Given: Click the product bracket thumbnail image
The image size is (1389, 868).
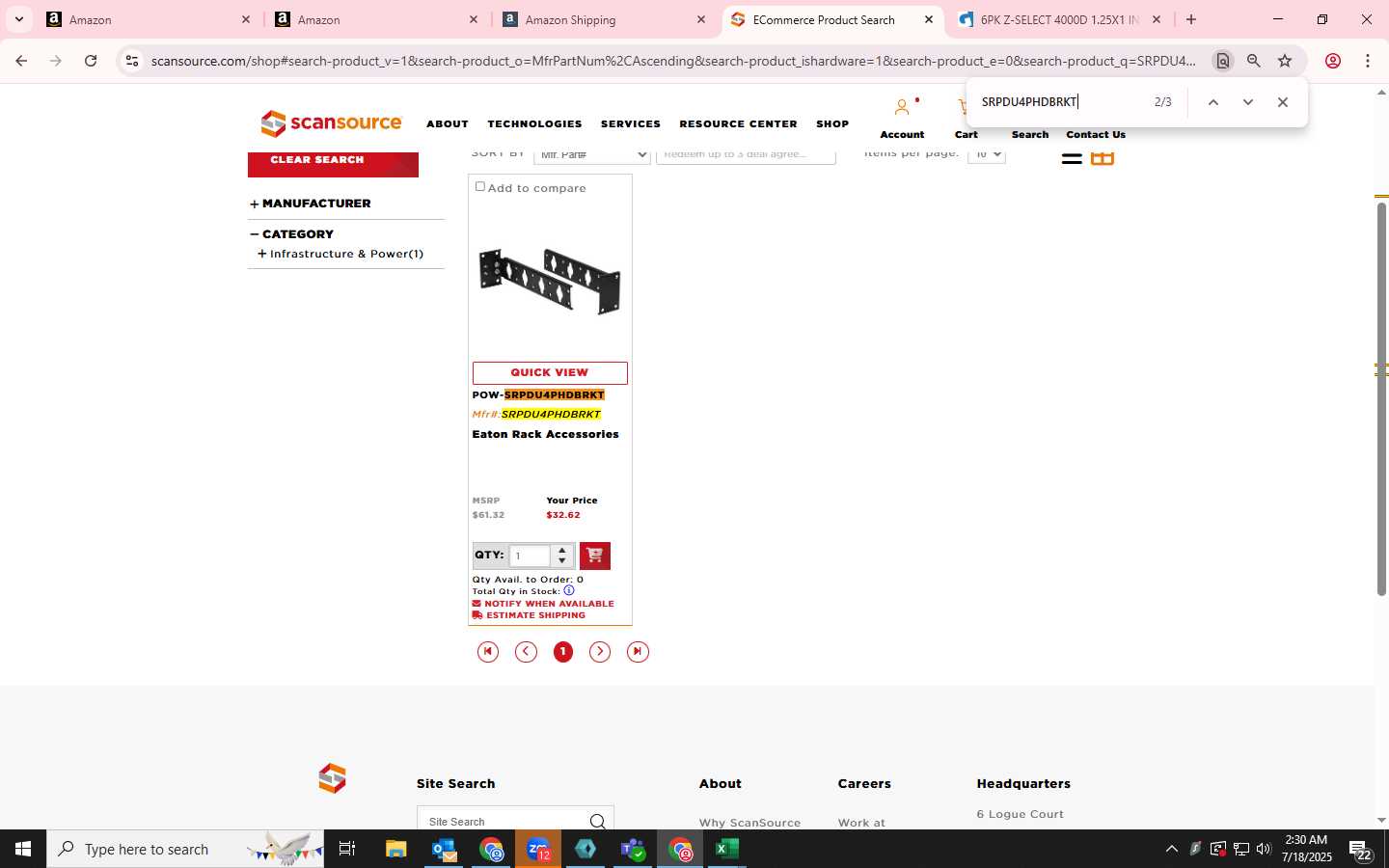Looking at the screenshot, I should pyautogui.click(x=550, y=281).
